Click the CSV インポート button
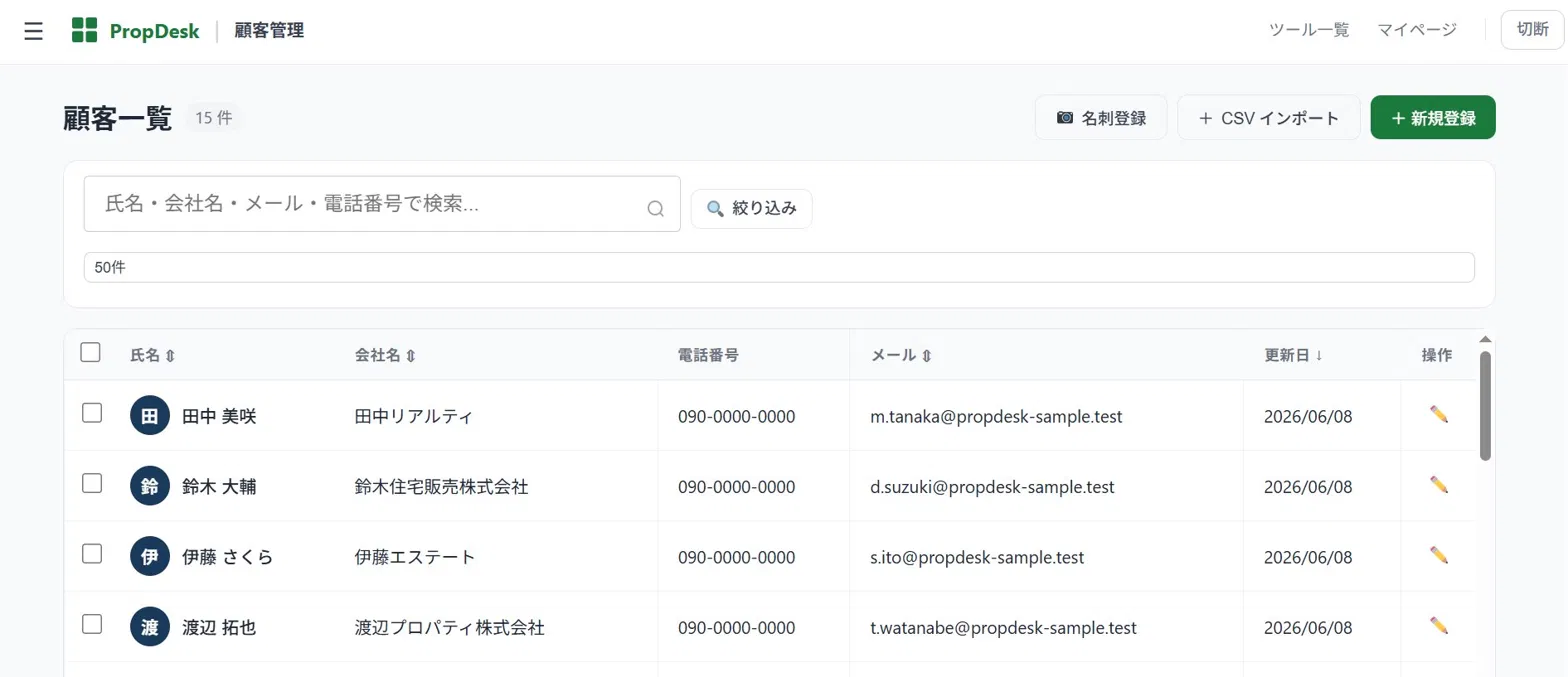Image resolution: width=1568 pixels, height=677 pixels. (1269, 118)
